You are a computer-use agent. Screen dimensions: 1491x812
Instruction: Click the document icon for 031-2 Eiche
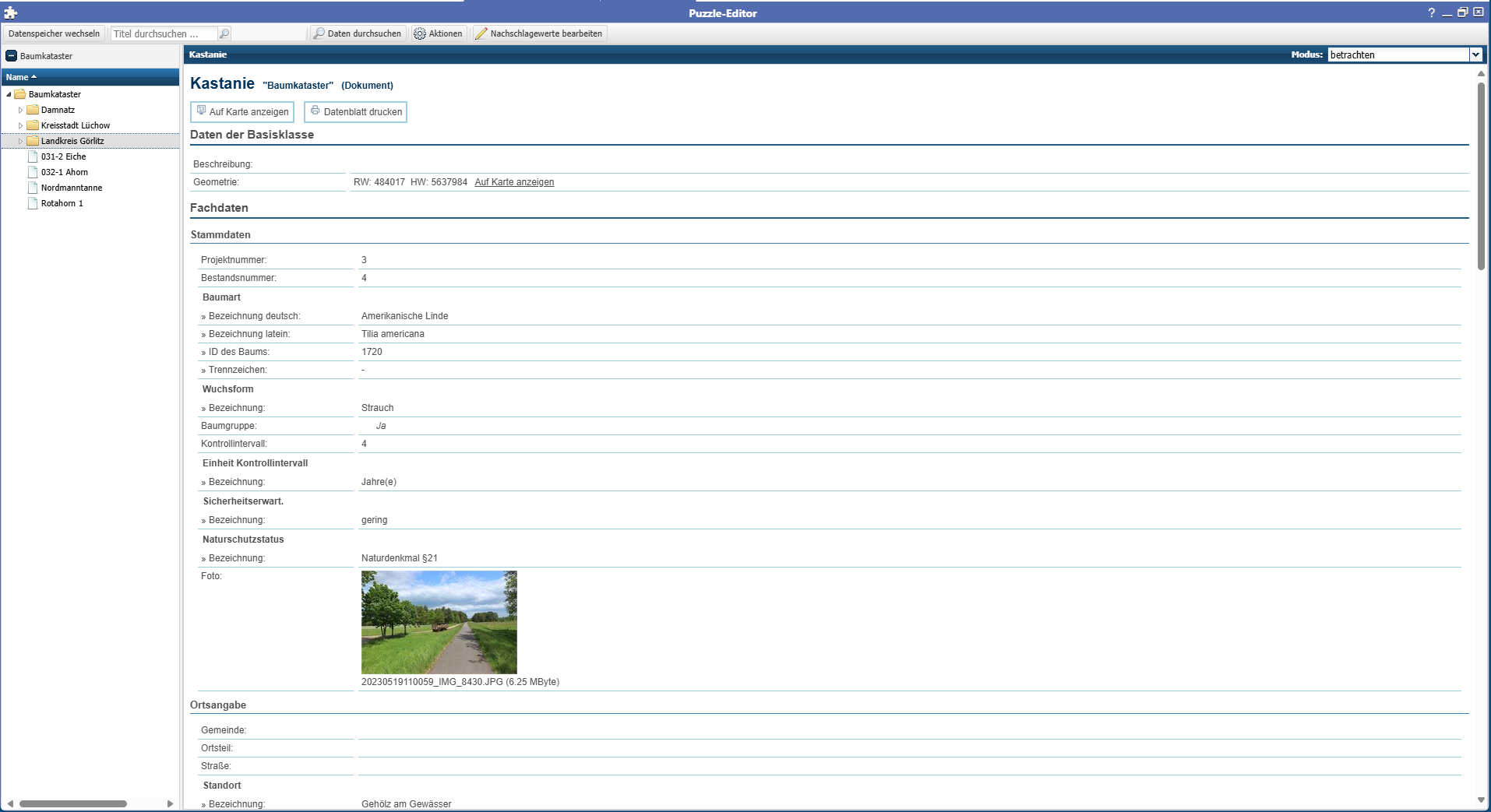pyautogui.click(x=33, y=156)
